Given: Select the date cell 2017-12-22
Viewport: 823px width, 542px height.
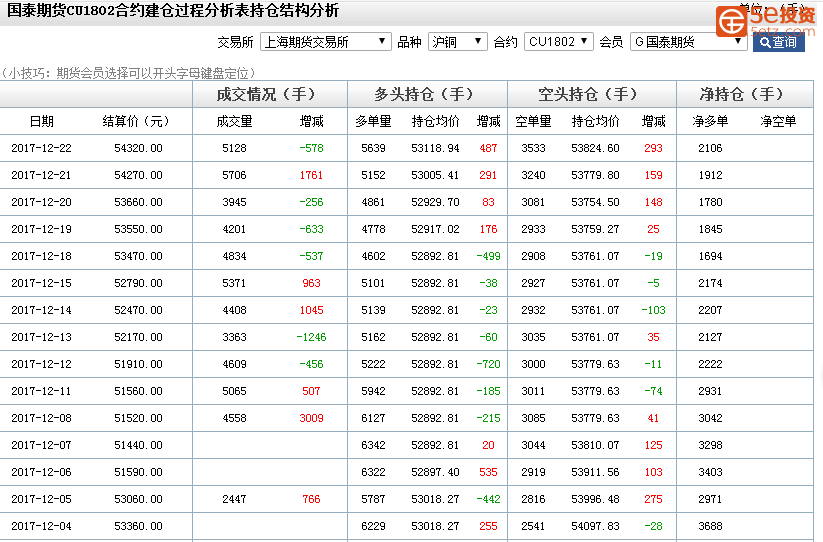Looking at the screenshot, I should [41, 148].
